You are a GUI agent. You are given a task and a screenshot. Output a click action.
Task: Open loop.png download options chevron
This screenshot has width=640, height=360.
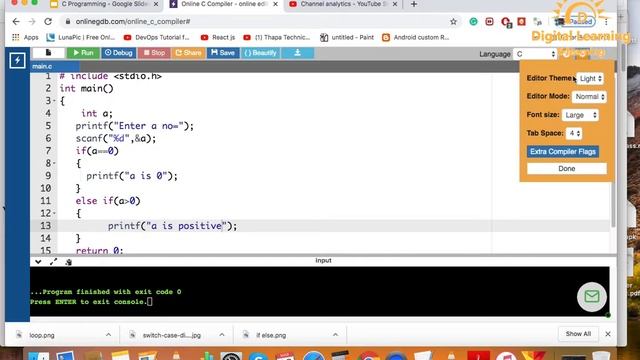click(108, 335)
